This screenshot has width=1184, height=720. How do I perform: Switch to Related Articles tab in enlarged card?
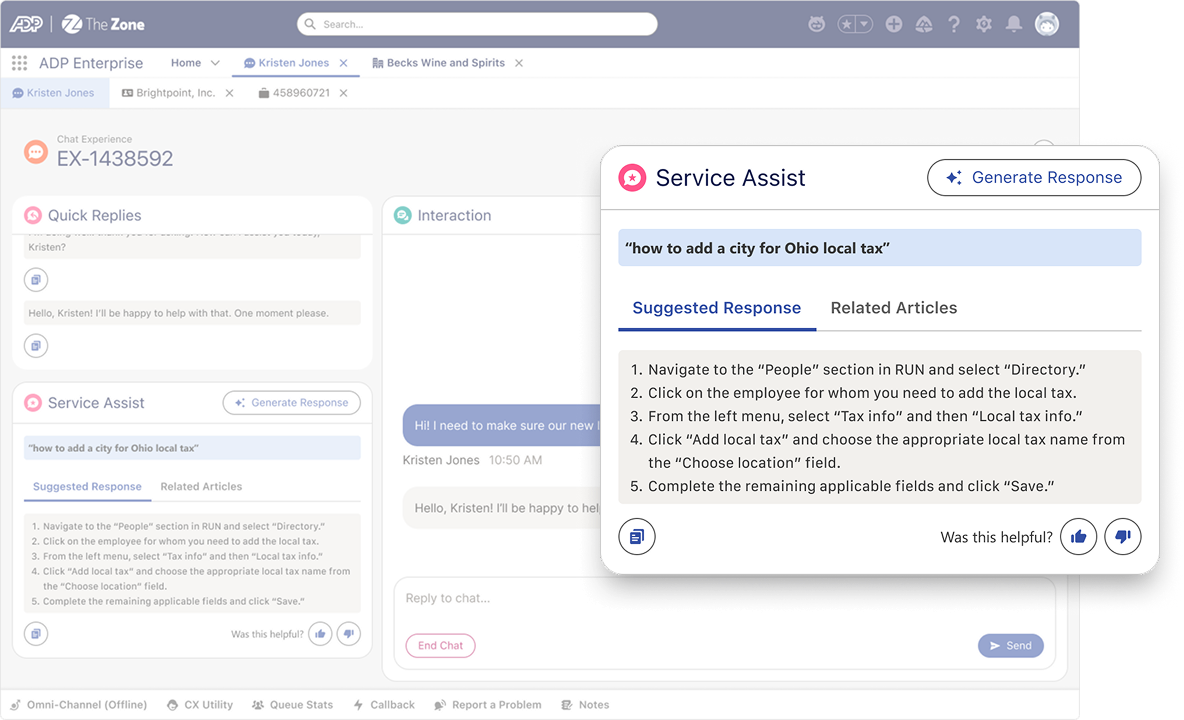(893, 308)
